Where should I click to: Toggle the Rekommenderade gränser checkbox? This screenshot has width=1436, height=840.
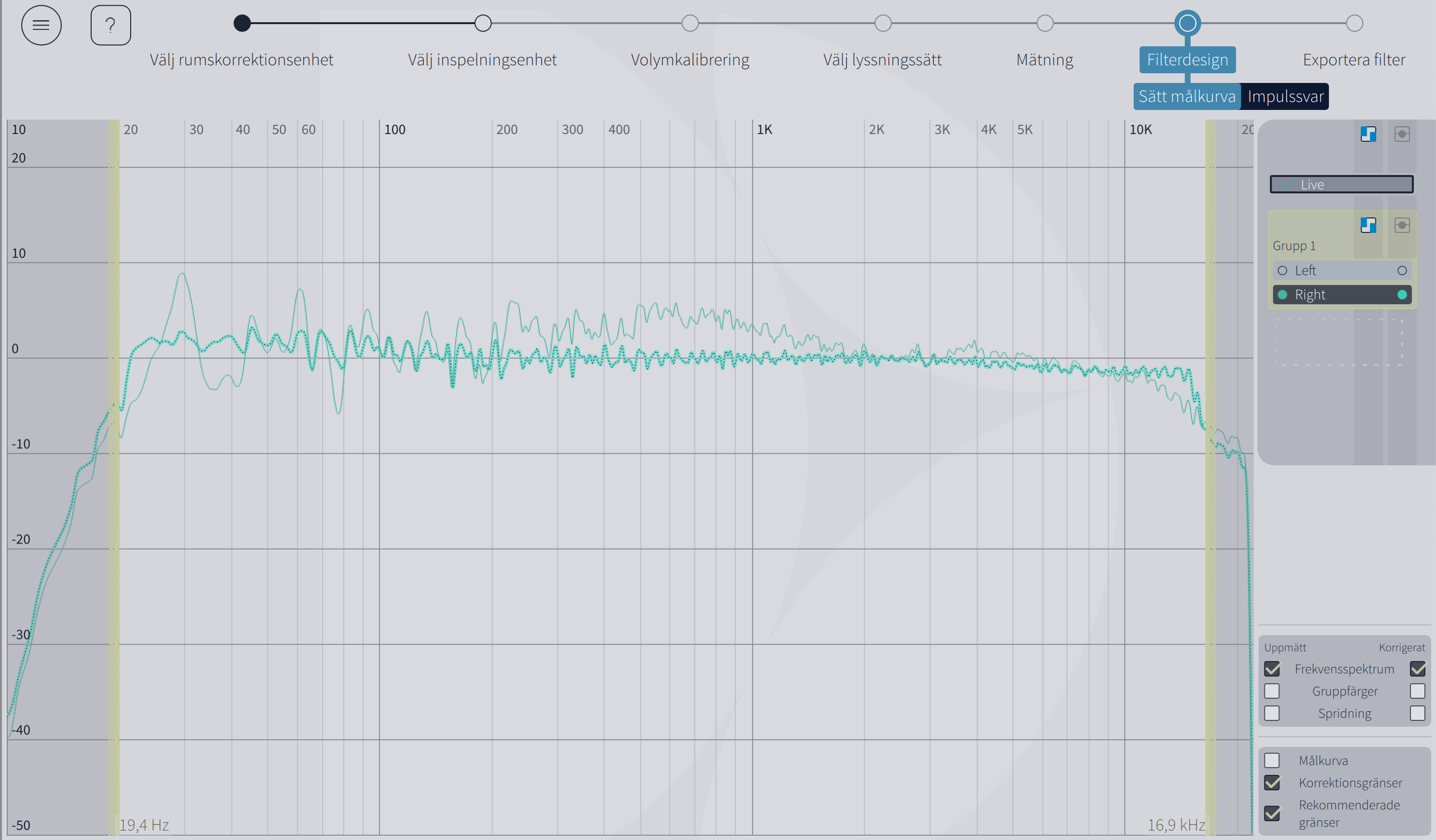click(x=1272, y=813)
